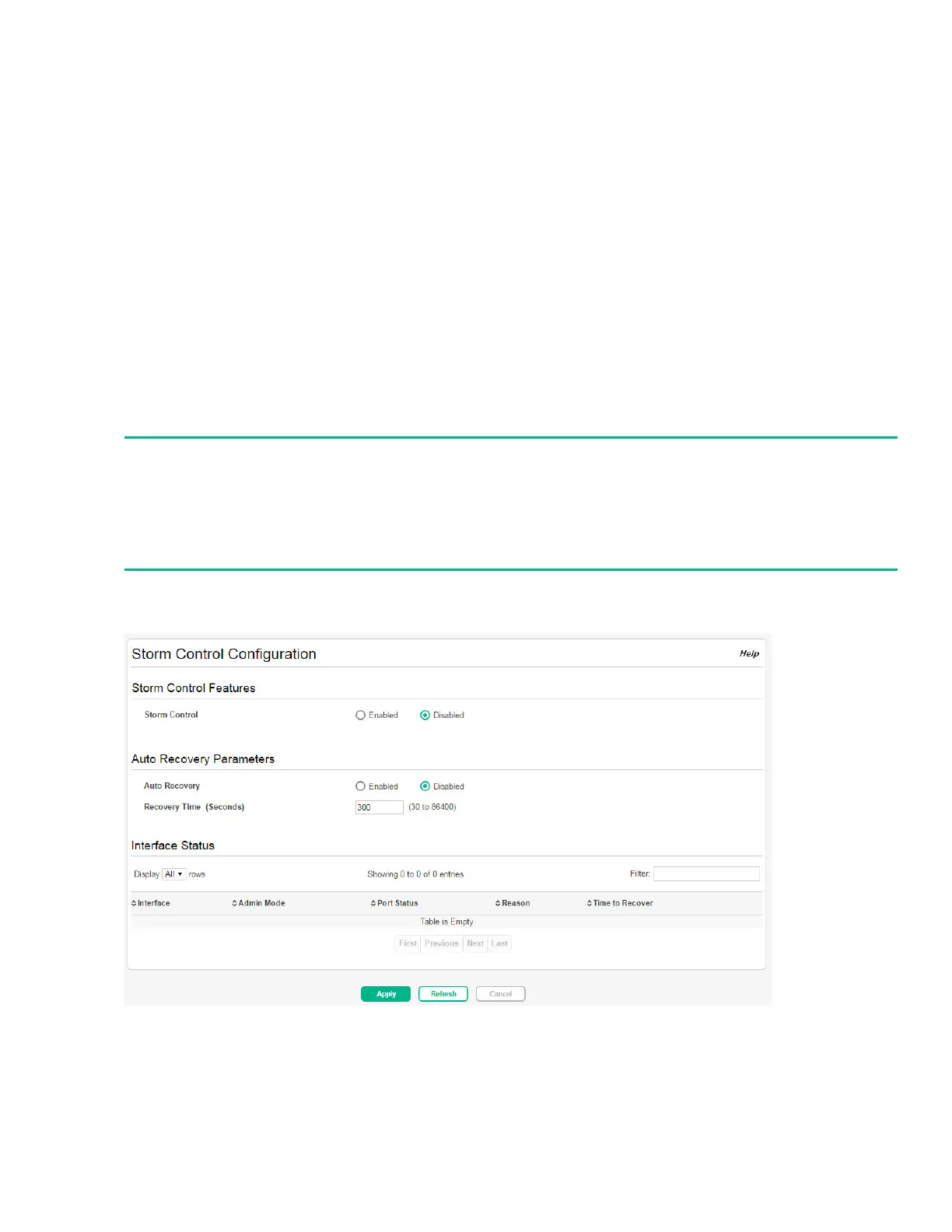This screenshot has height=1232, width=952.
Task: Open the Help link
Action: tap(749, 653)
